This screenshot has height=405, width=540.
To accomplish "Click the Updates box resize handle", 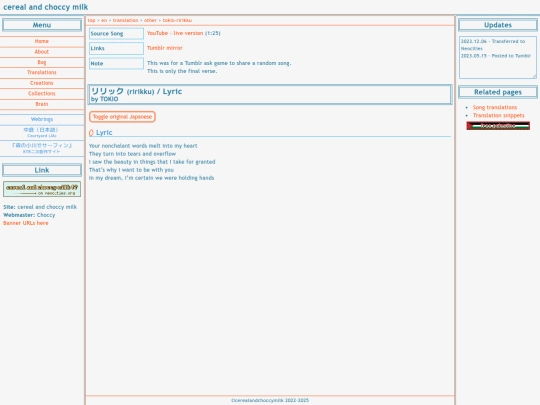I will click(x=534, y=76).
